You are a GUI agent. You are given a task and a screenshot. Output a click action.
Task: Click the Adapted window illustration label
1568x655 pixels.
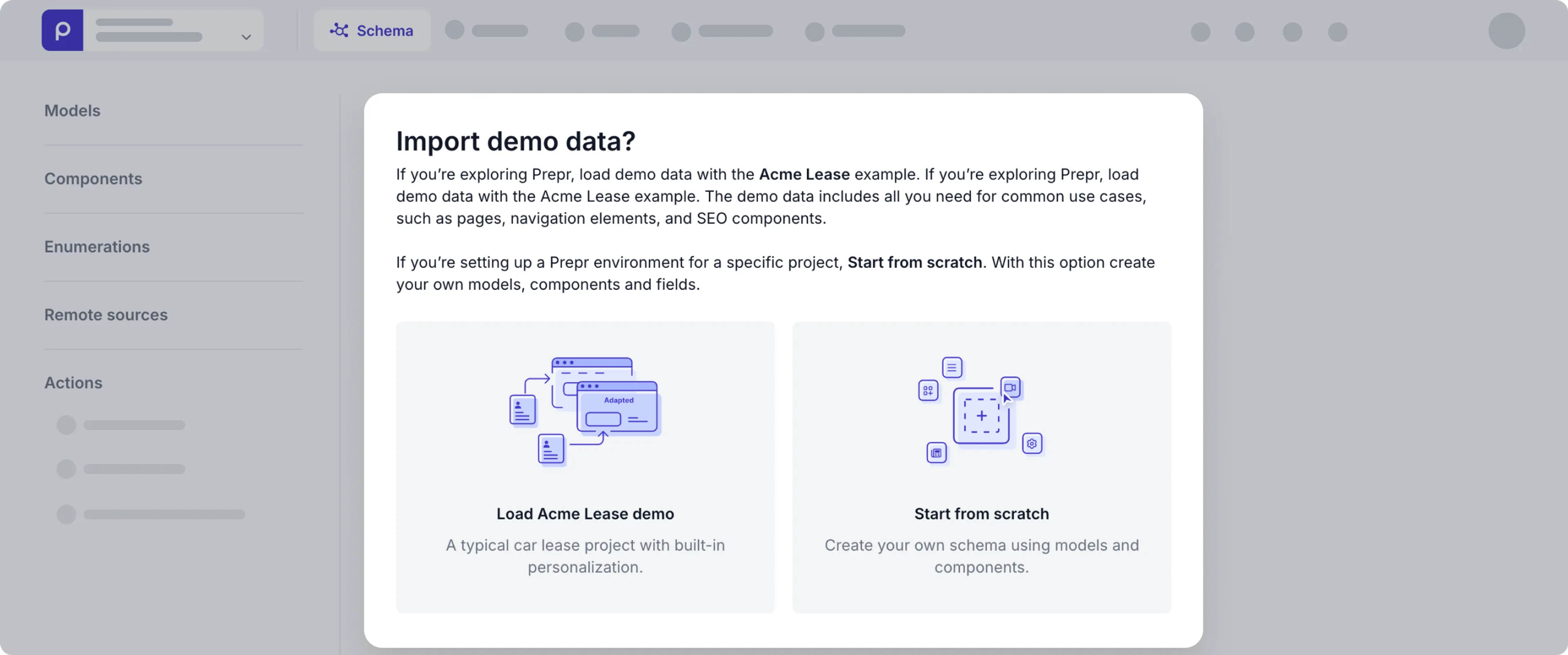pos(619,400)
